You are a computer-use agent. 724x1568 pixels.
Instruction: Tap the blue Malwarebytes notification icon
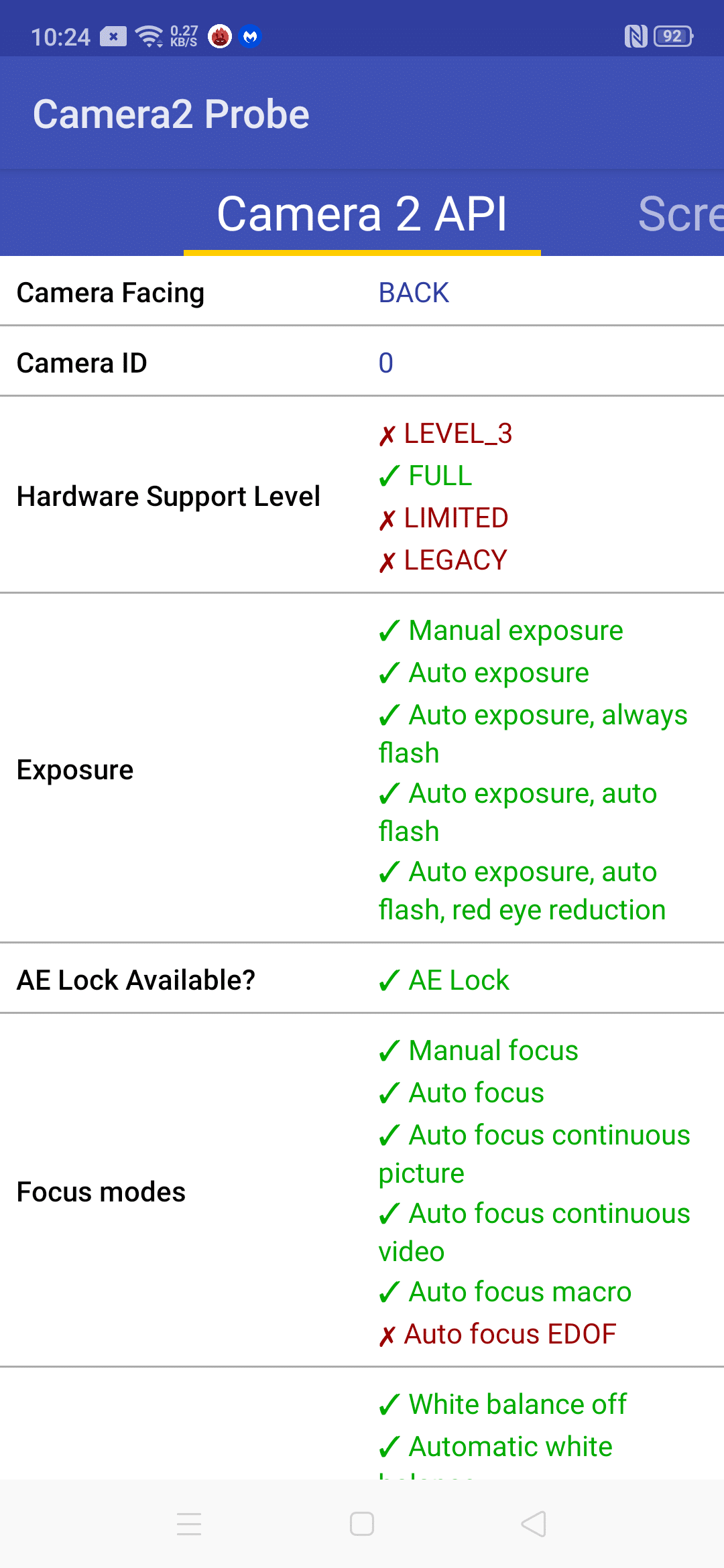coord(251,36)
